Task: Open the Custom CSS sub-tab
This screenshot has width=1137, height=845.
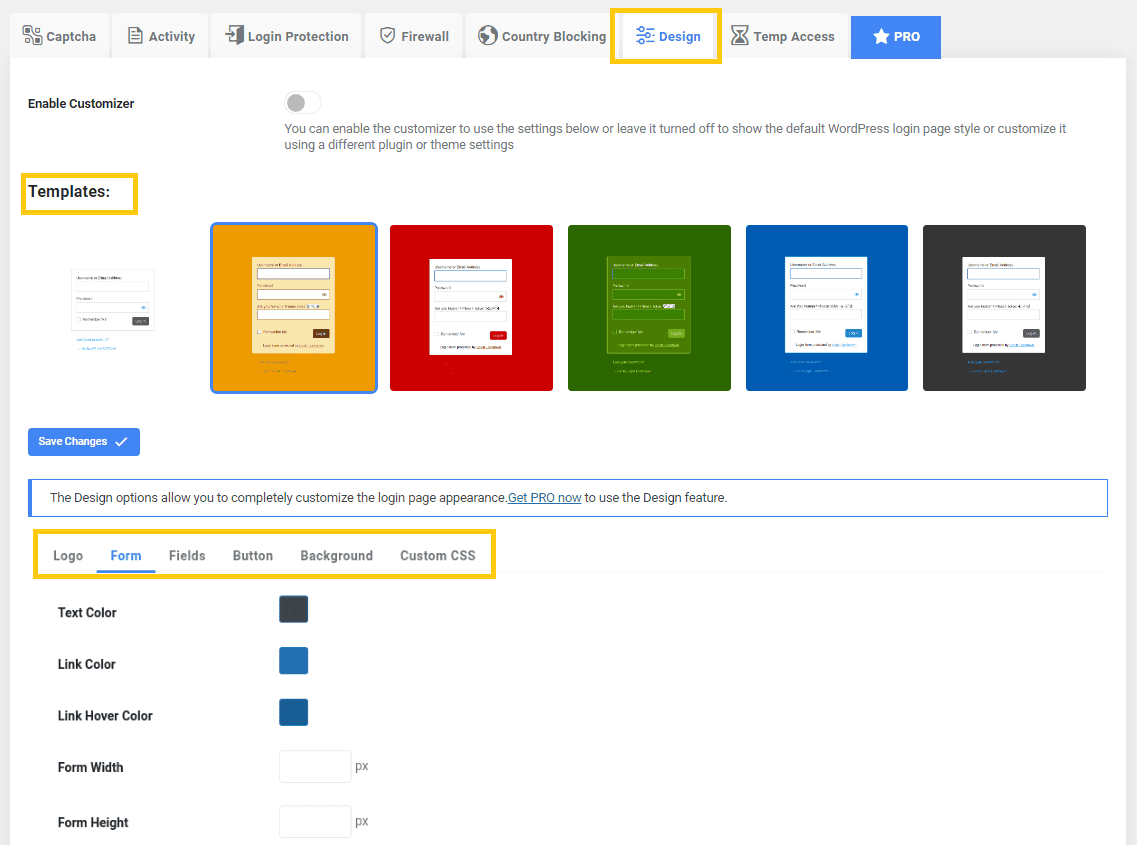Action: (437, 556)
